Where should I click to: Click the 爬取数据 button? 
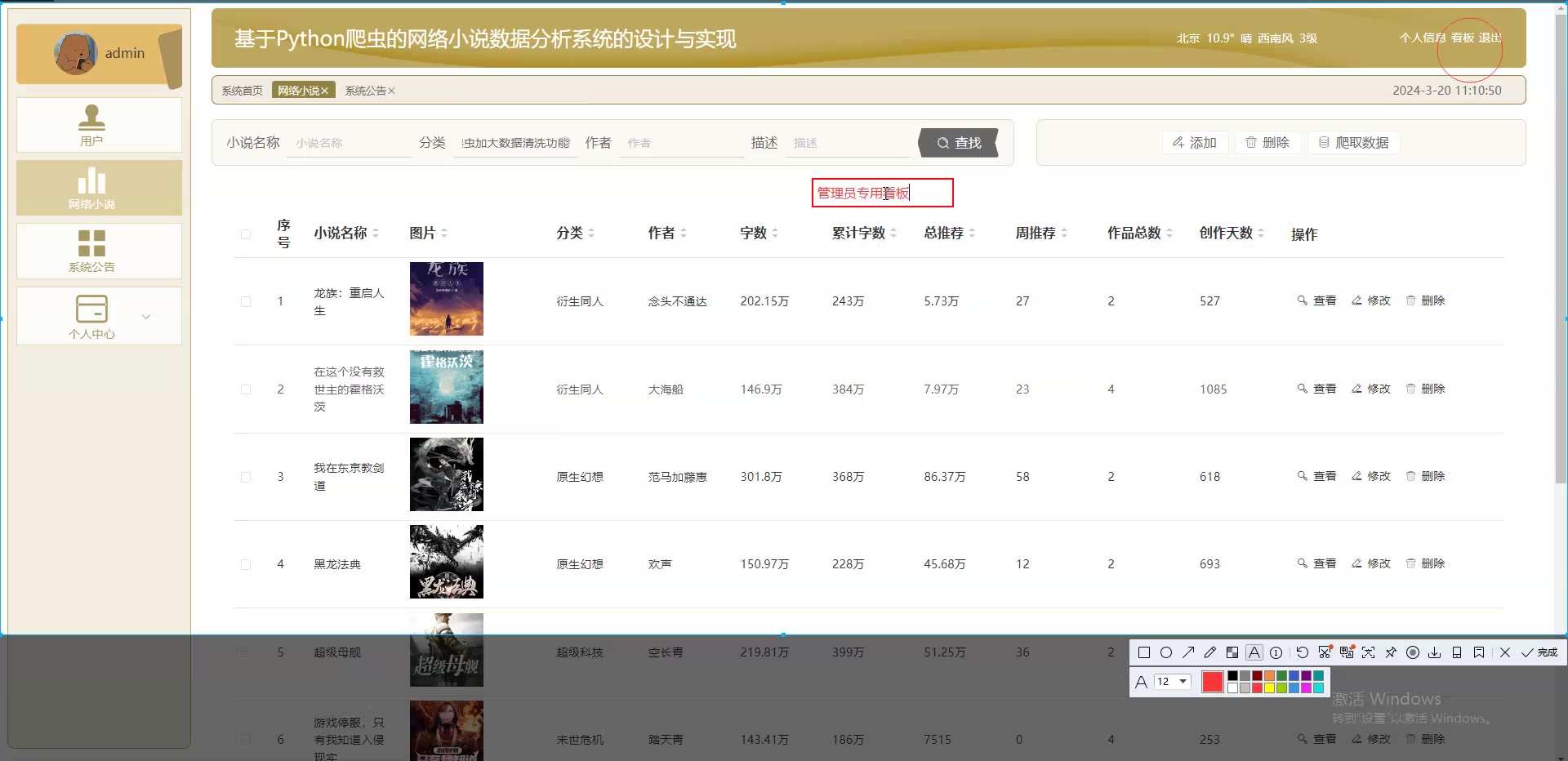pos(1353,143)
